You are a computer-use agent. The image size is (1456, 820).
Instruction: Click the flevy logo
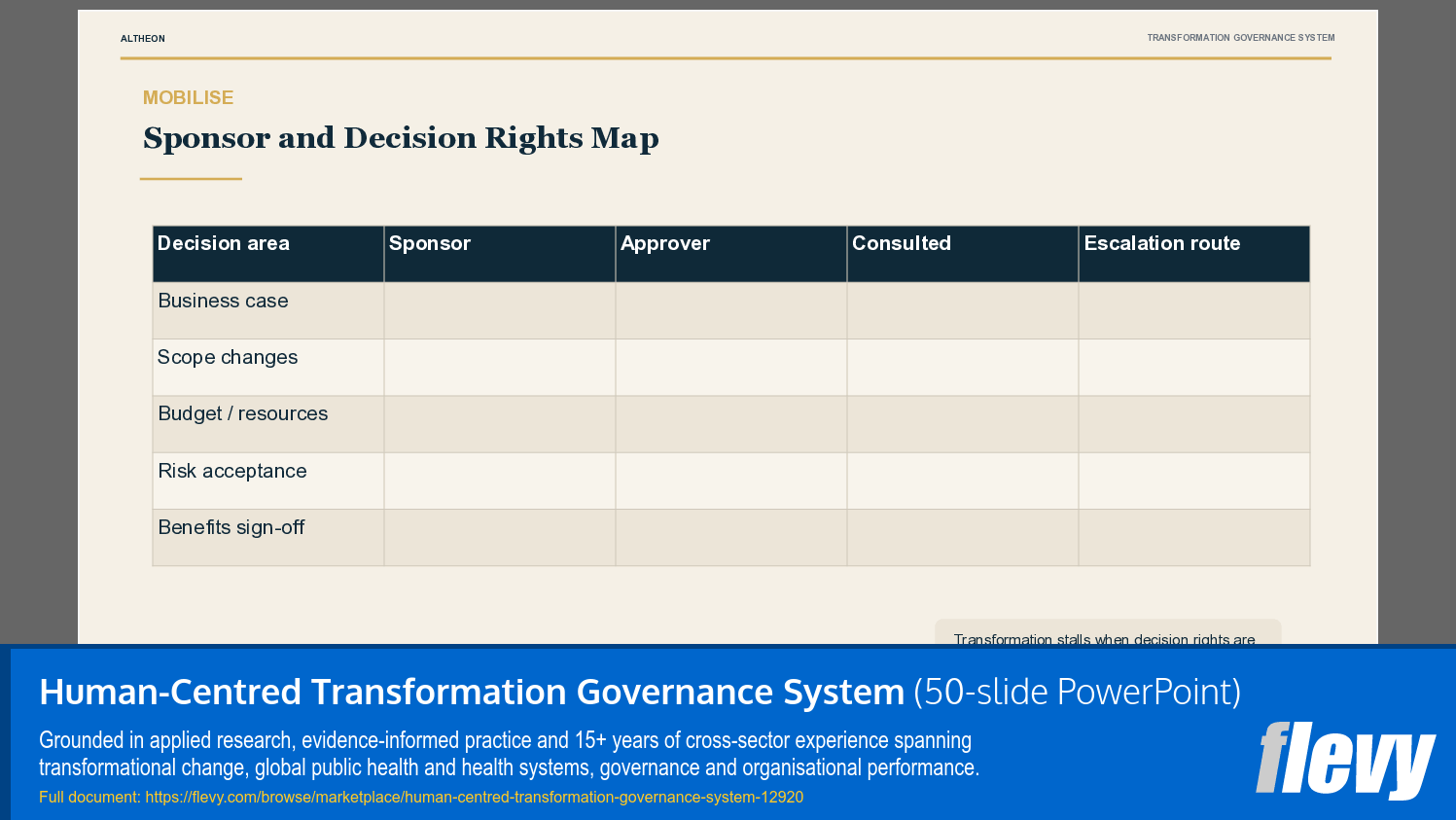pos(1345,760)
